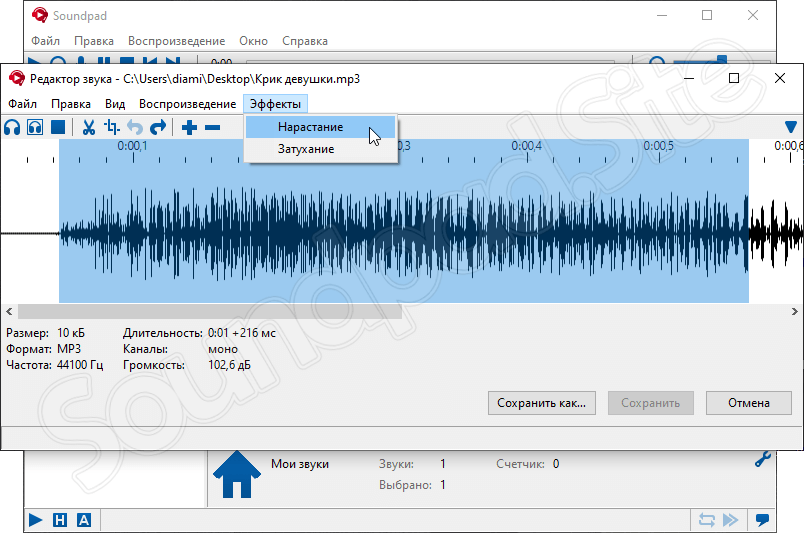Click the first headphones playback icon

[x=12, y=127]
